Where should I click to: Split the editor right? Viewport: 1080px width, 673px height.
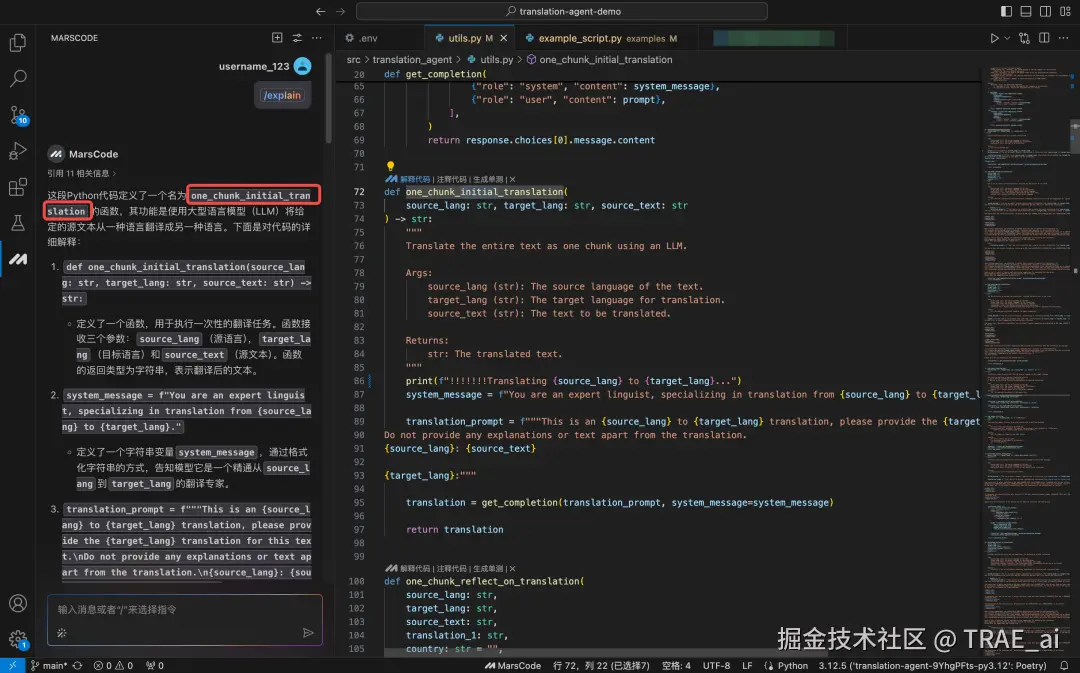1044,39
